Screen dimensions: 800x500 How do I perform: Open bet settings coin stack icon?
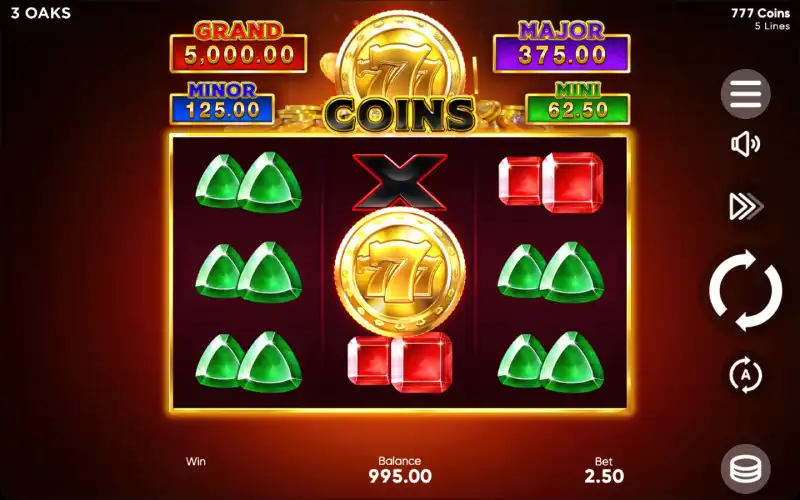[x=745, y=468]
